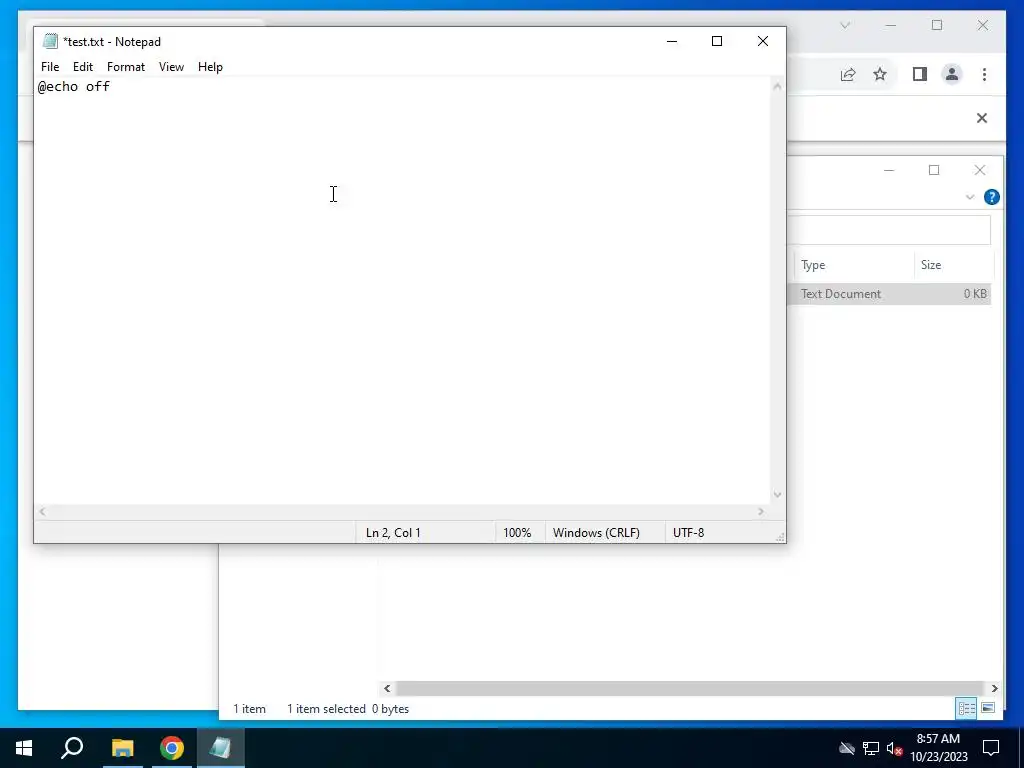The height and width of the screenshot is (768, 1024).
Task: Click the network tray icon
Action: 871,748
